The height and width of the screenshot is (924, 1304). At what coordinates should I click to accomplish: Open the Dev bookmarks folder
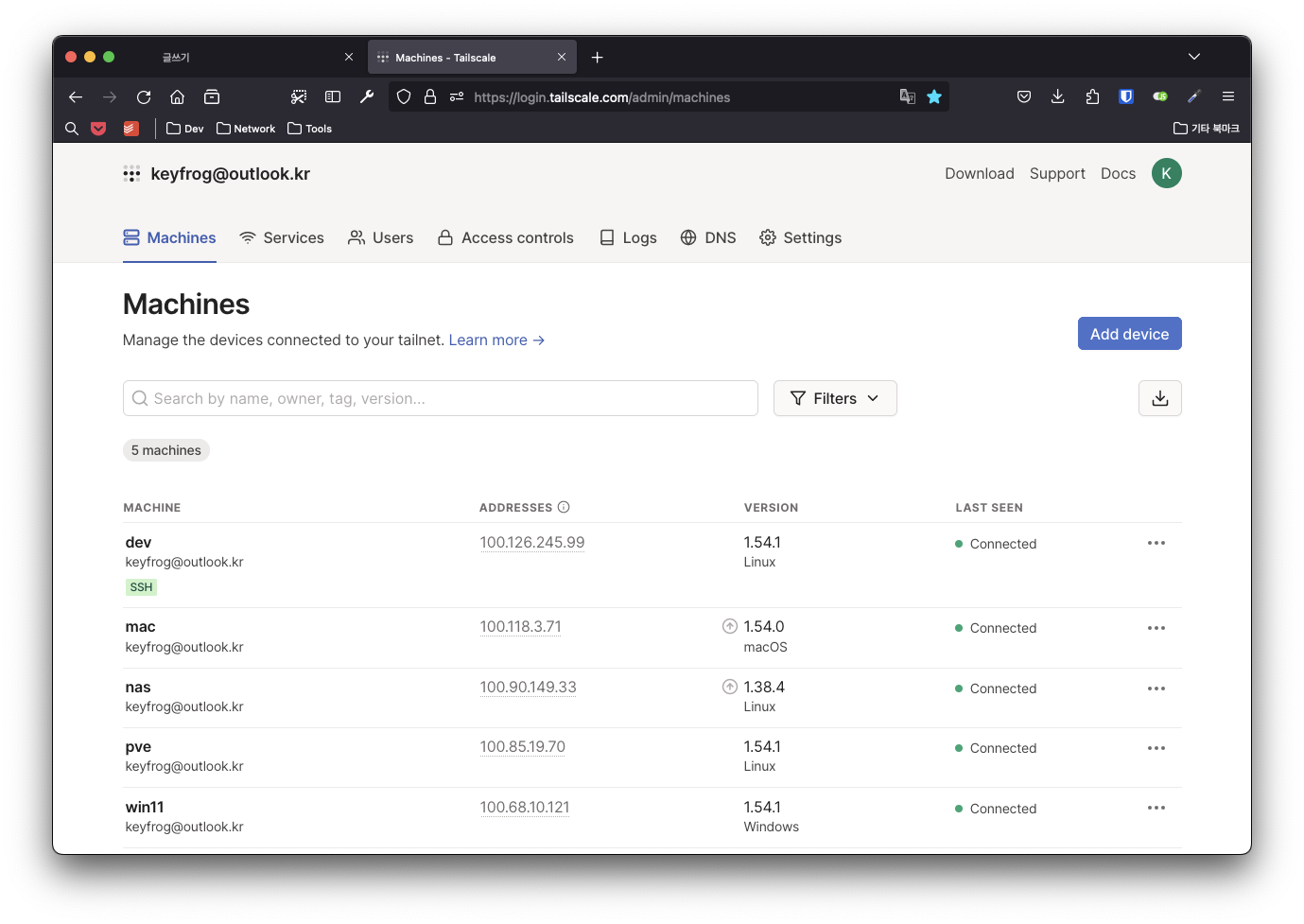click(185, 129)
